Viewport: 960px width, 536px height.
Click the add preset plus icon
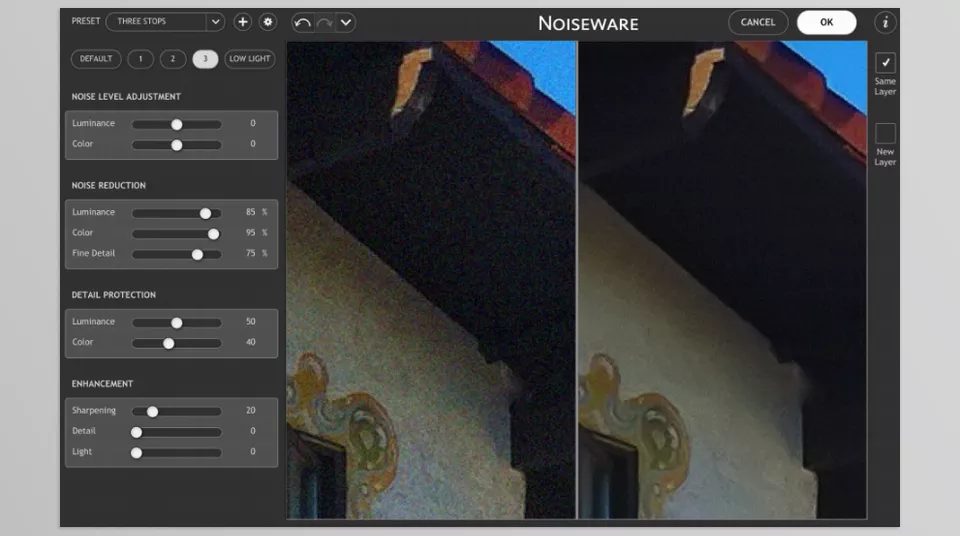pos(242,22)
